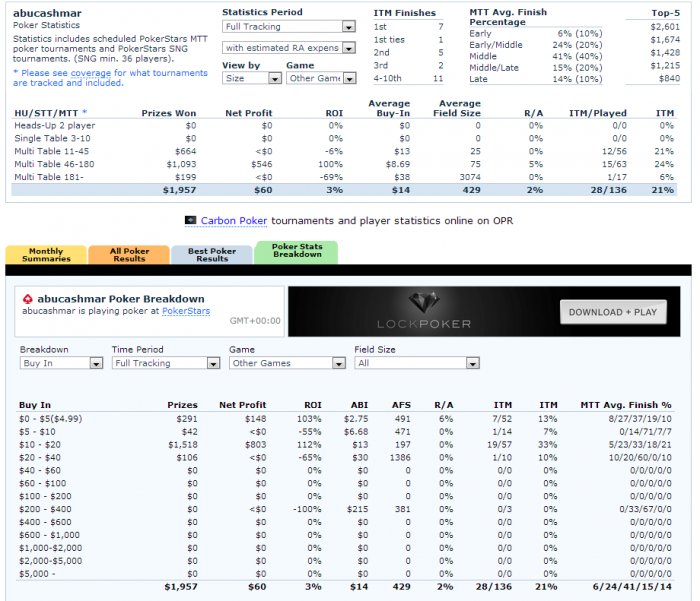Click the 6/24/41/15/14 total finish value
The height and width of the screenshot is (601, 700).
point(632,587)
